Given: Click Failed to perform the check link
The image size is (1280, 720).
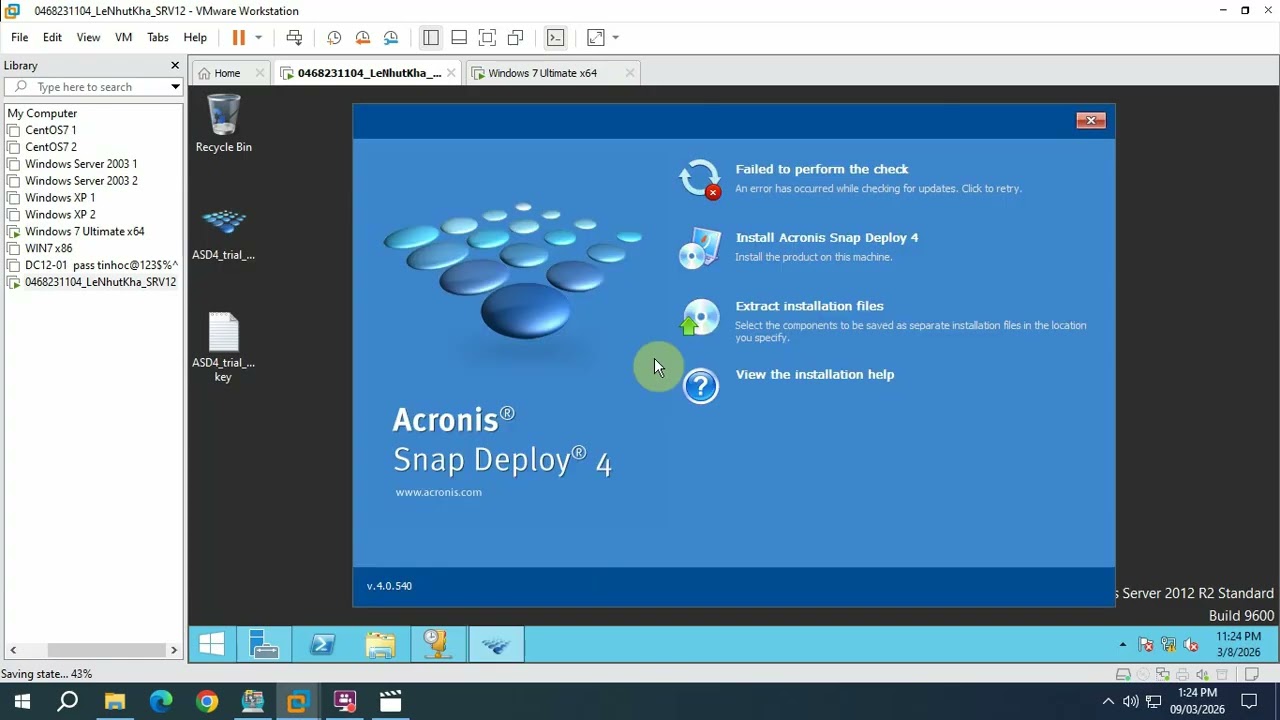Looking at the screenshot, I should (822, 169).
